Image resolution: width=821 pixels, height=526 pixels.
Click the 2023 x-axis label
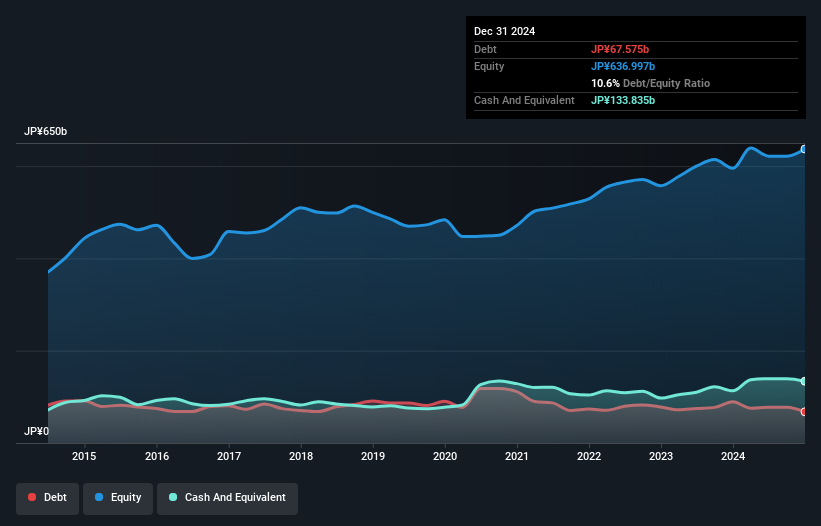[x=661, y=456]
